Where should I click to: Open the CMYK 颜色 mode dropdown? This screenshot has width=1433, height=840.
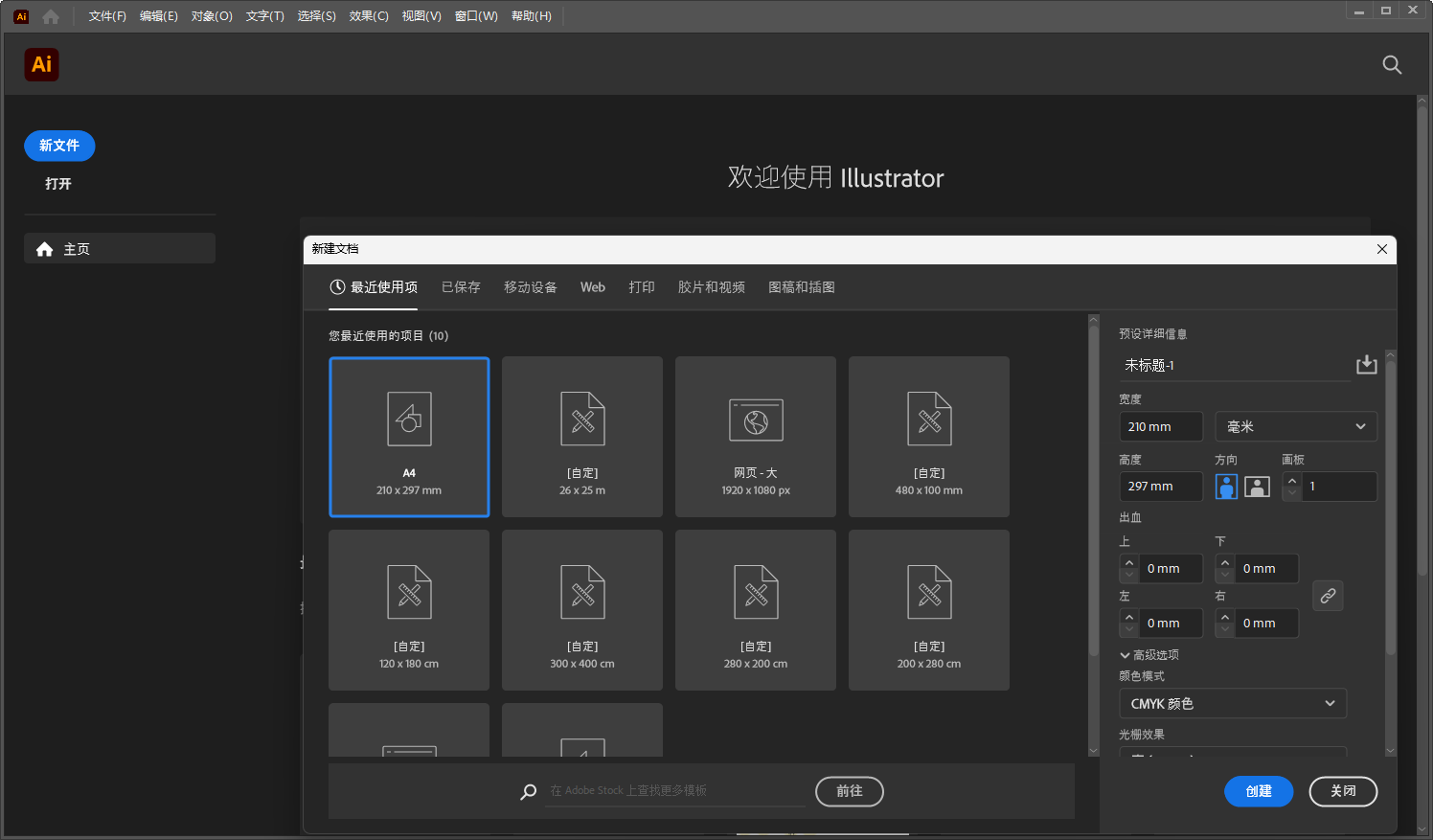pos(1233,703)
